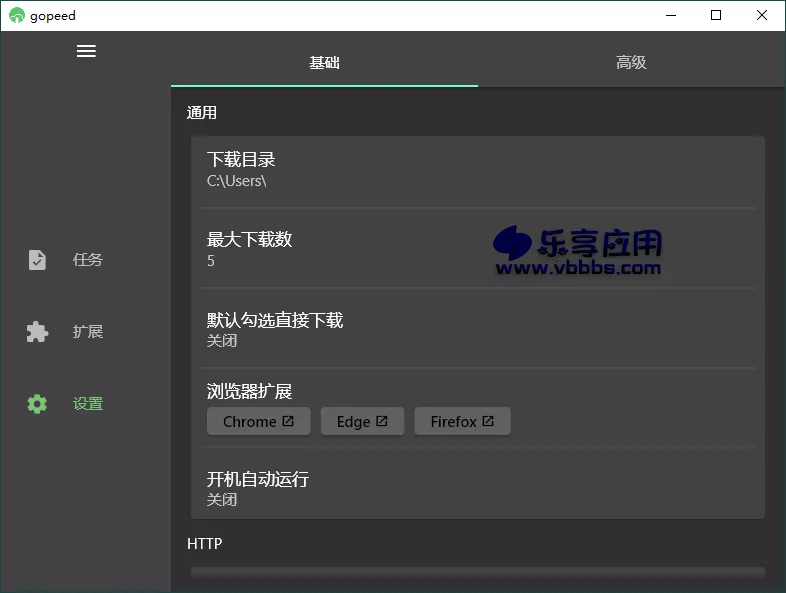Click 关闭 under 开机自动运行
Image resolution: width=786 pixels, height=593 pixels.
[x=222, y=500]
